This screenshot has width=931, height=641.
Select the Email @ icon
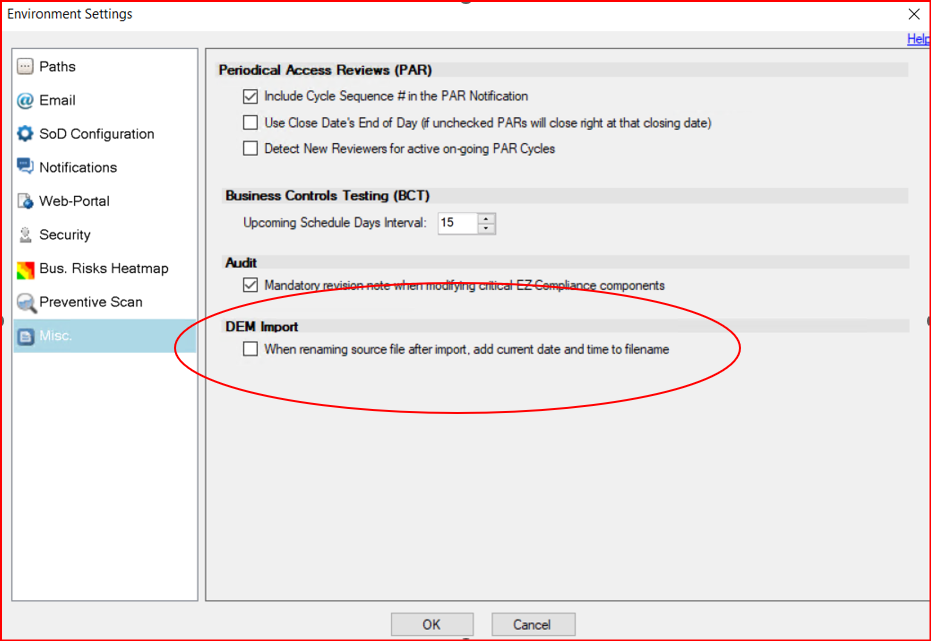[26, 101]
